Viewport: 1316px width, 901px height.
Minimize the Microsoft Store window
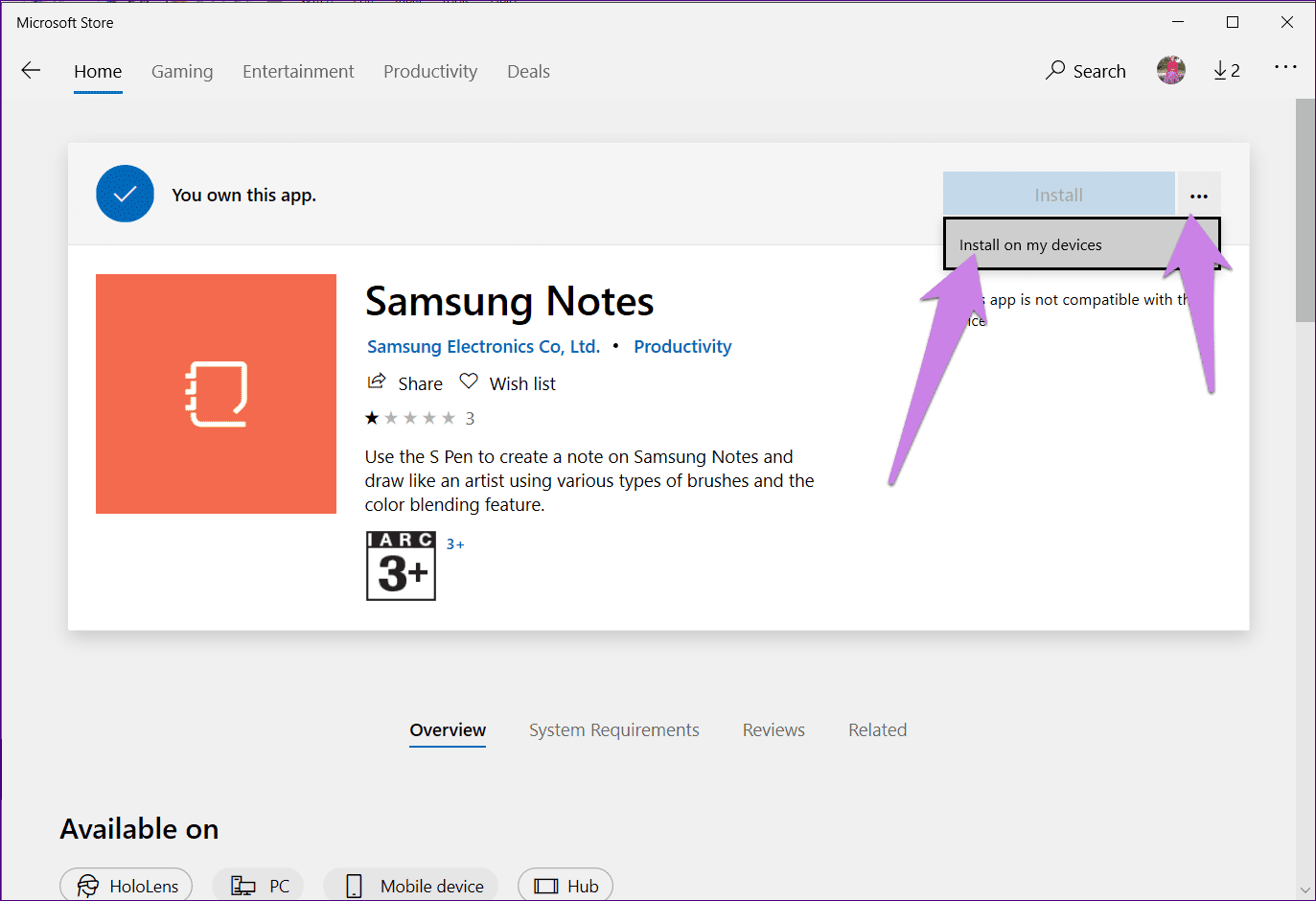(x=1179, y=22)
